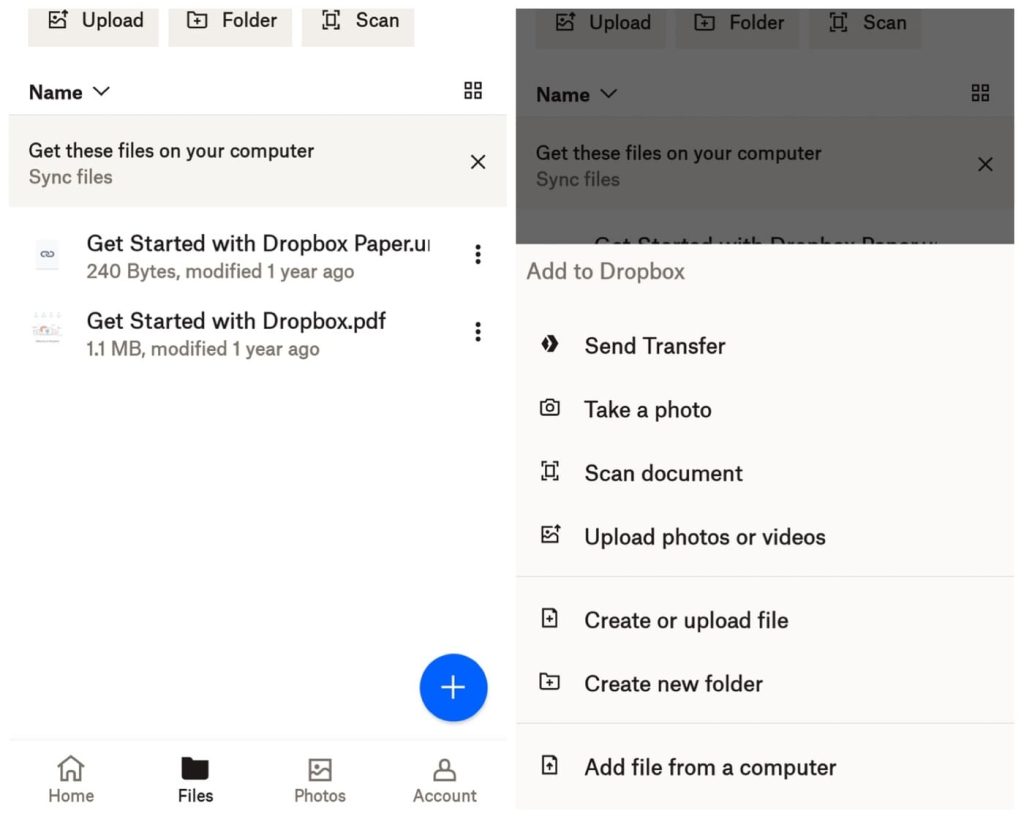Tap dimmed Scan button in right screen
The height and width of the screenshot is (819, 1024).
[865, 27]
